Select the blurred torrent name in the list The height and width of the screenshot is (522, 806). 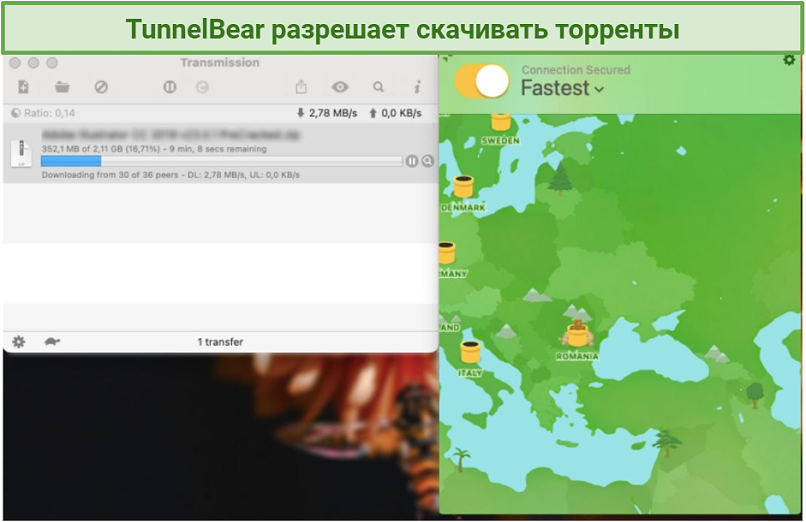point(171,135)
